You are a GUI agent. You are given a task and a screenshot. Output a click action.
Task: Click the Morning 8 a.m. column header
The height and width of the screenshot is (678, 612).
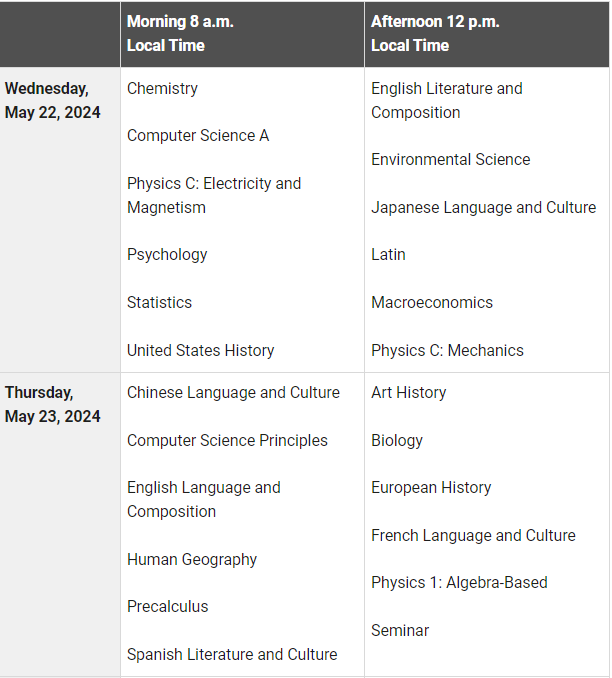pos(180,33)
